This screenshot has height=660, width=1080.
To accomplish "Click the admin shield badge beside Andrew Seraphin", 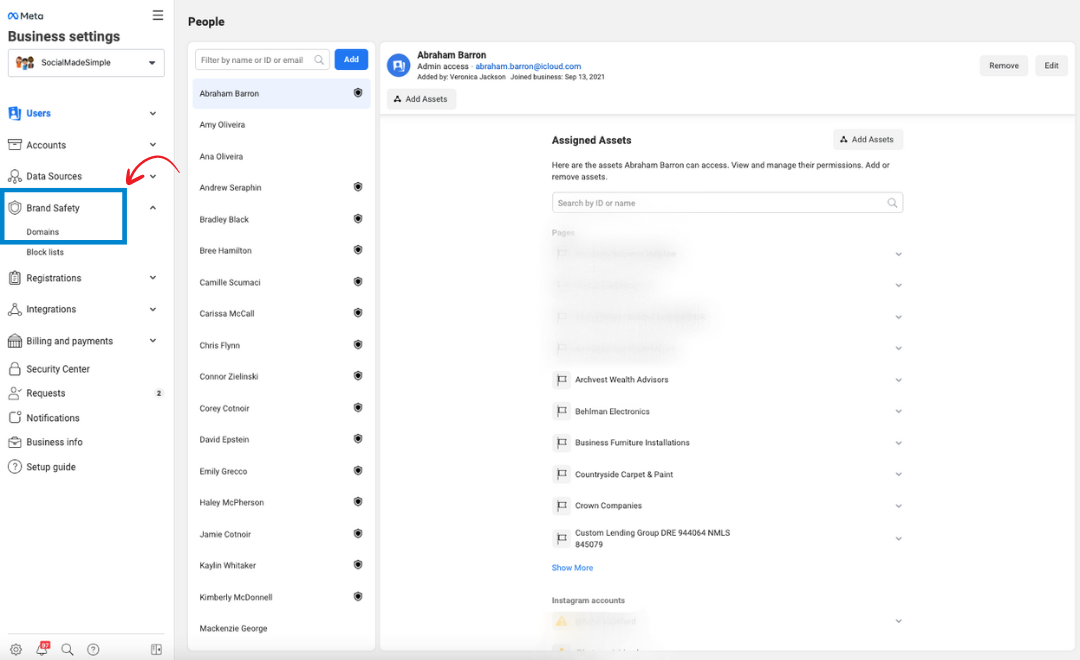I will [358, 187].
